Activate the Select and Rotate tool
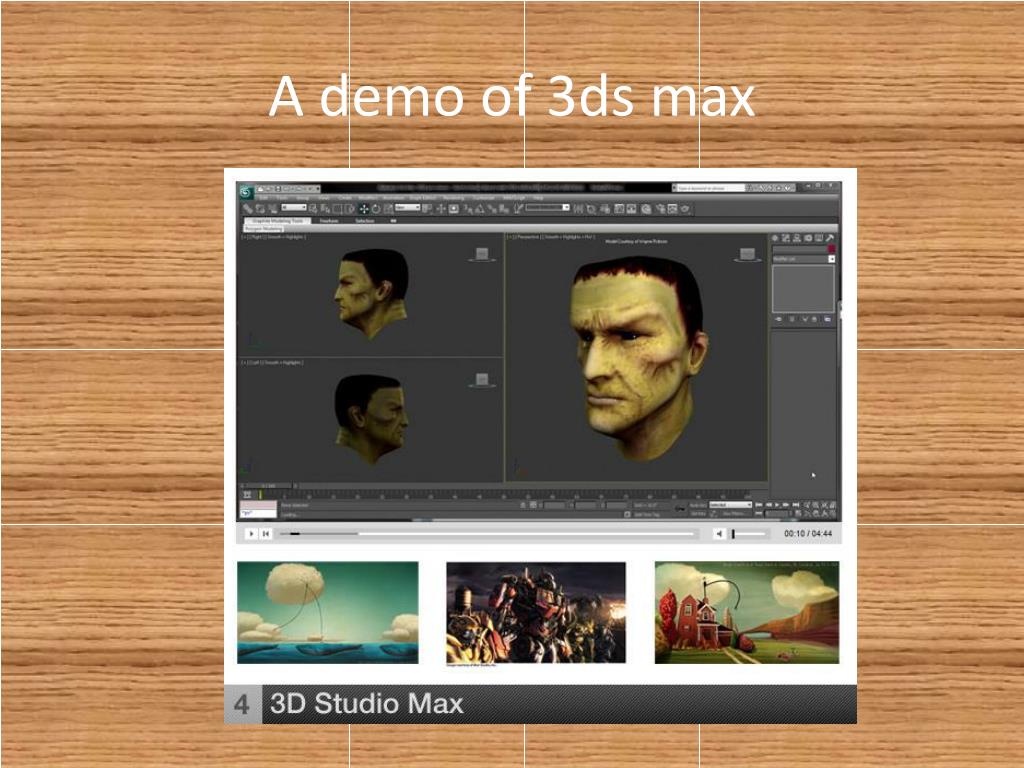 376,209
